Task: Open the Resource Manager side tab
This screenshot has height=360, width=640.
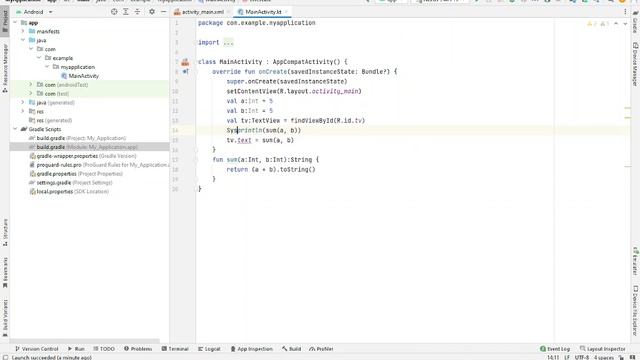Action: click(x=5, y=68)
